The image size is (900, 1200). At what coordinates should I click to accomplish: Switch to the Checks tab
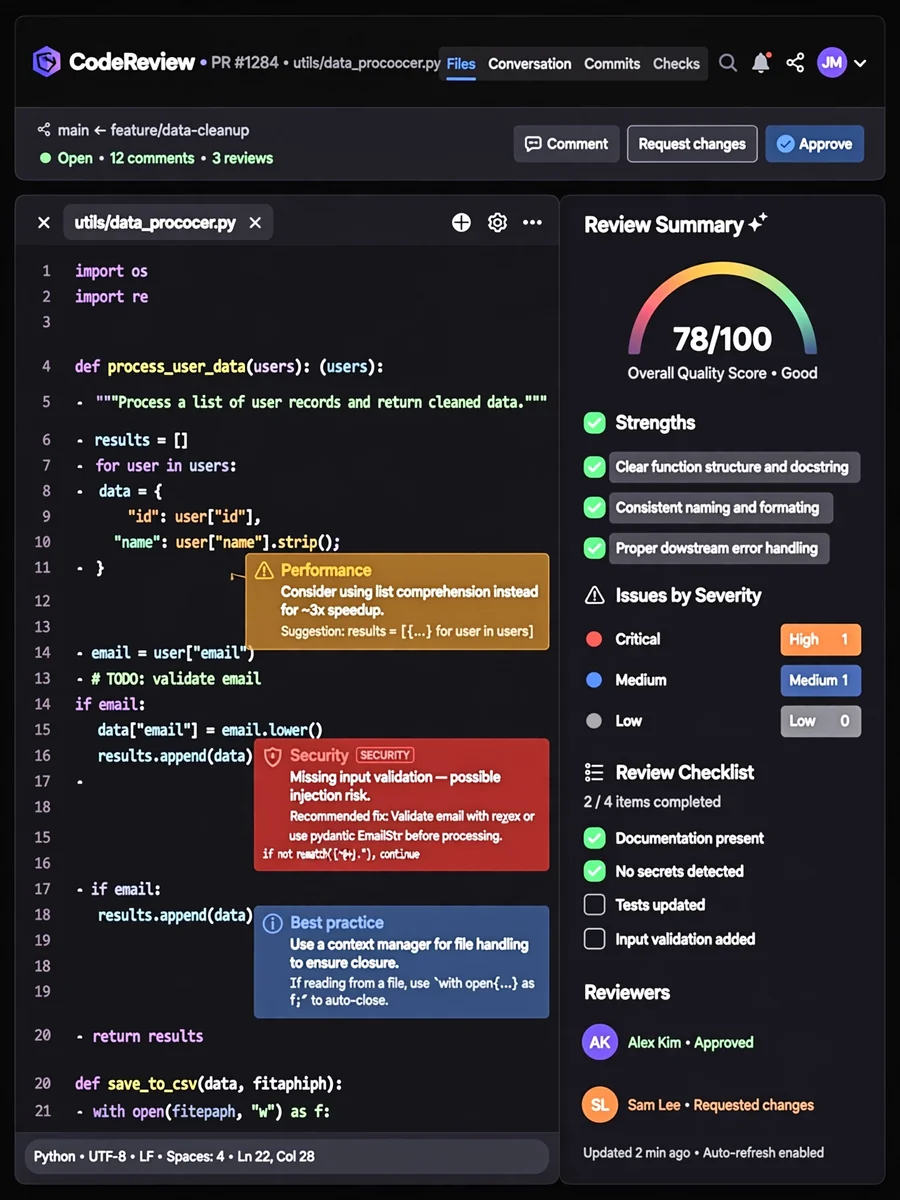tap(676, 63)
